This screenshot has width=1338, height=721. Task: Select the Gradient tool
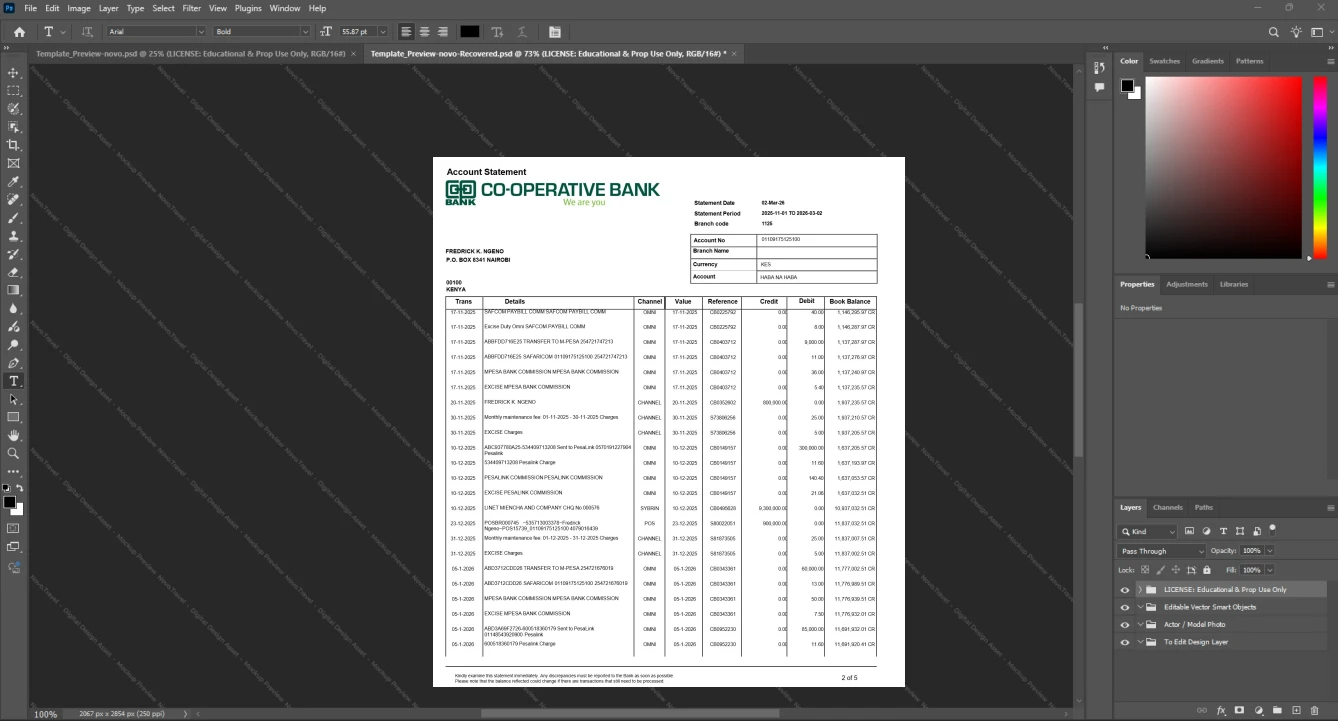[13, 290]
